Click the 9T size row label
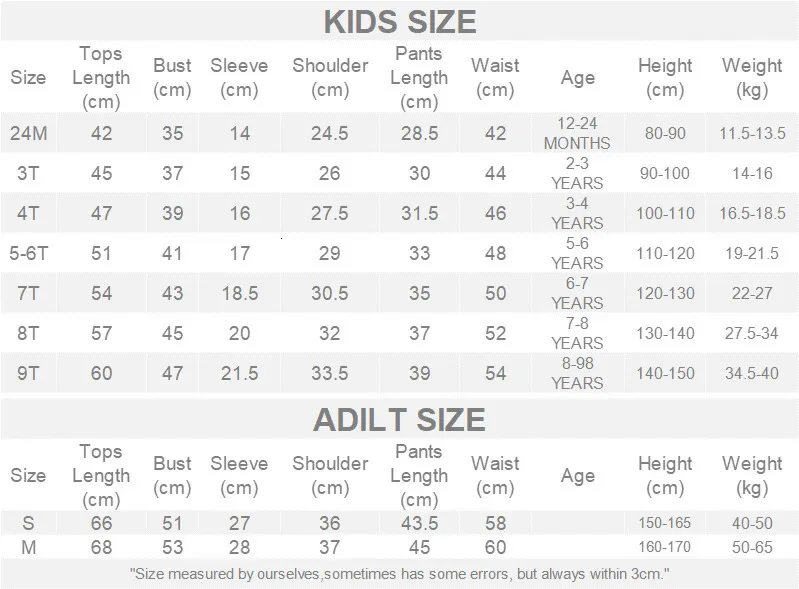799x589 pixels. click(28, 373)
